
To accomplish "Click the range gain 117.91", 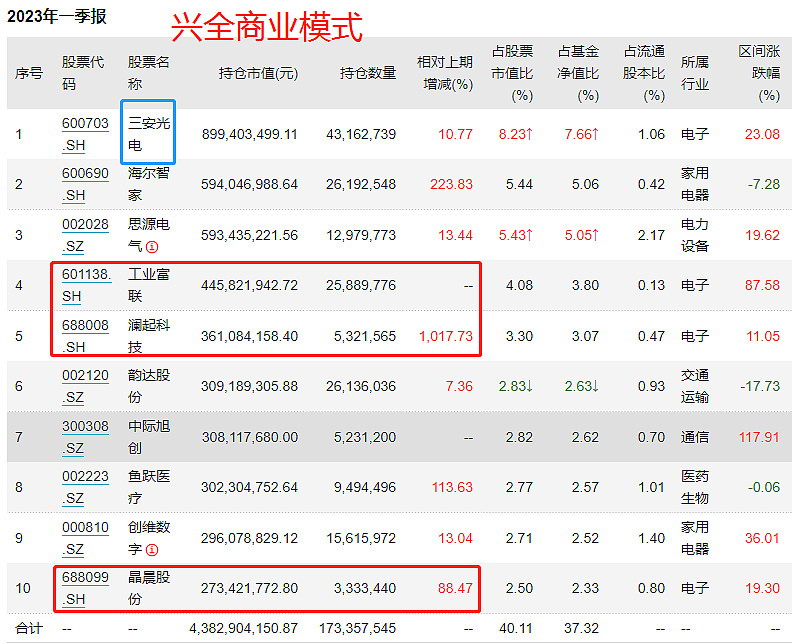I will click(x=760, y=437).
